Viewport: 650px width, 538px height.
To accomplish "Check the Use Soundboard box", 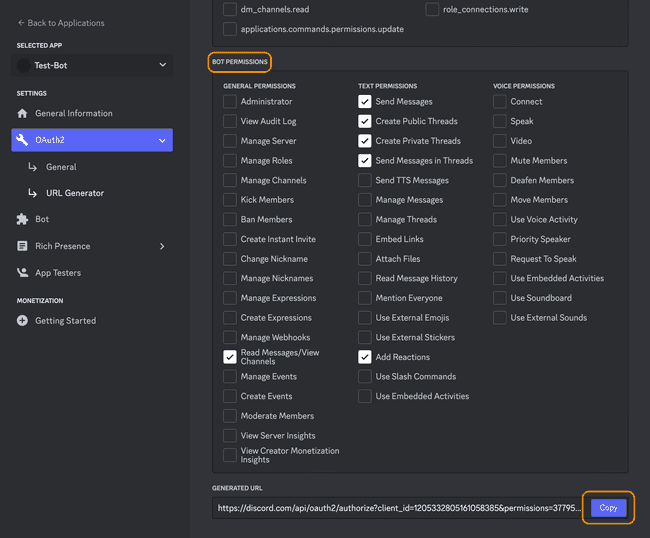I will pyautogui.click(x=500, y=298).
